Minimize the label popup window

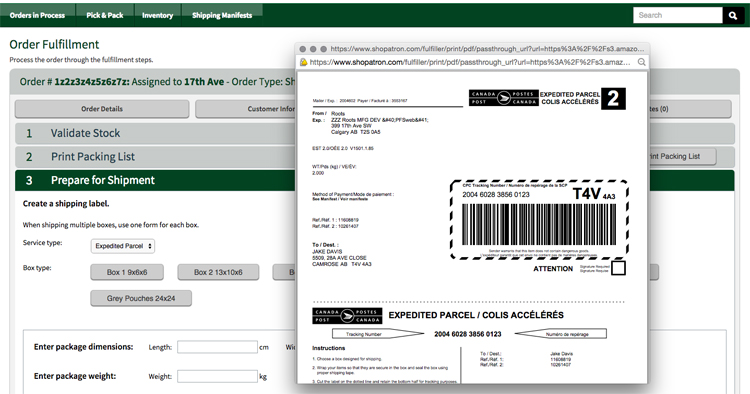coord(313,49)
